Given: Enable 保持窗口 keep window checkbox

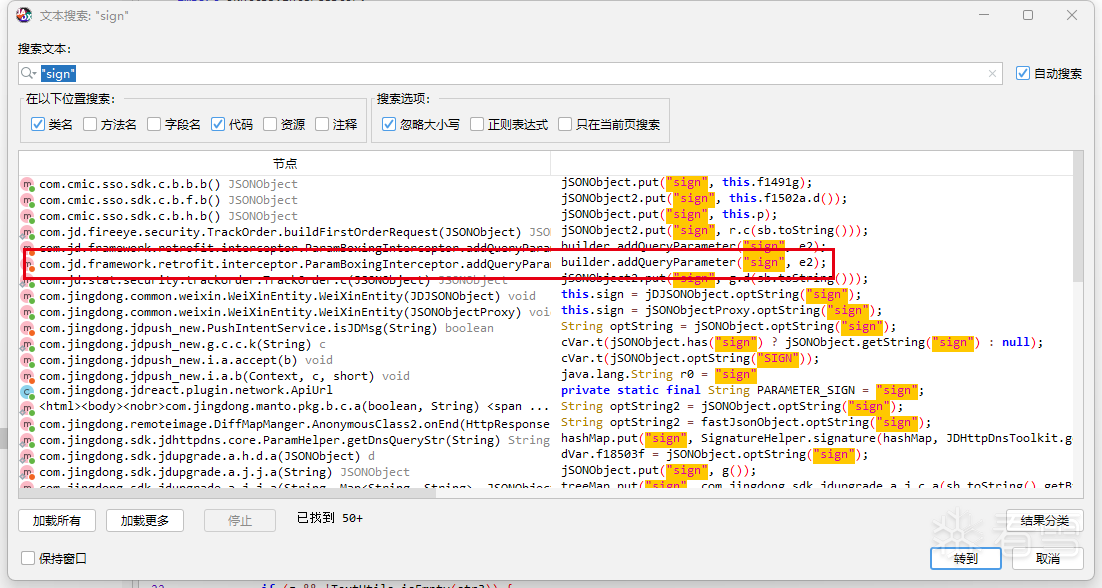Looking at the screenshot, I should click(28, 558).
